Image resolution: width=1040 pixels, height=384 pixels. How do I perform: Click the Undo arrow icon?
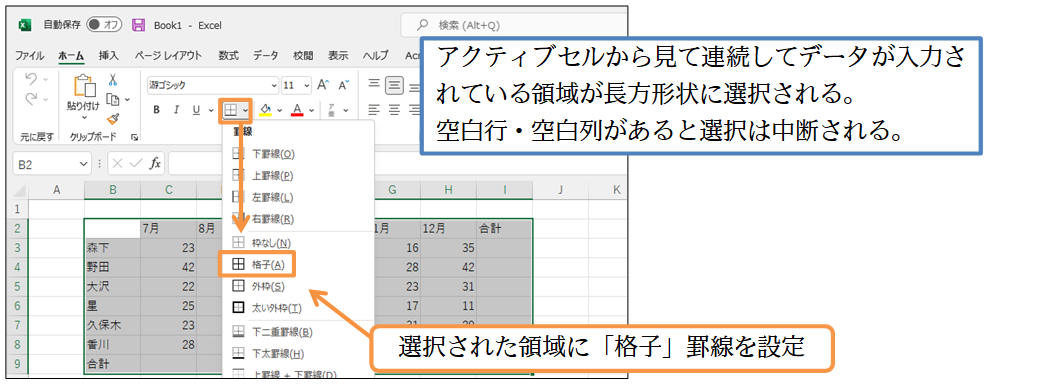click(31, 79)
